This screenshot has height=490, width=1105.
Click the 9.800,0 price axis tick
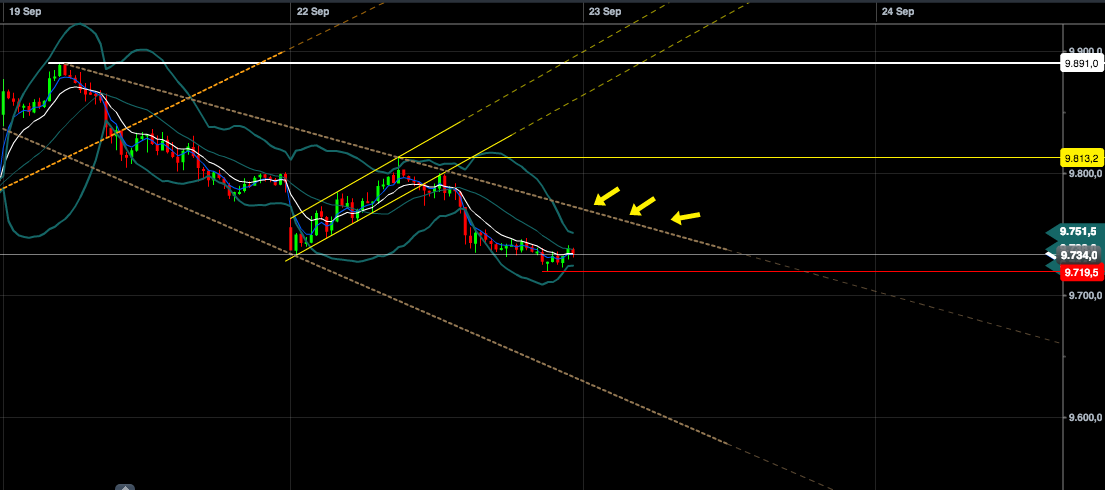coord(1085,173)
